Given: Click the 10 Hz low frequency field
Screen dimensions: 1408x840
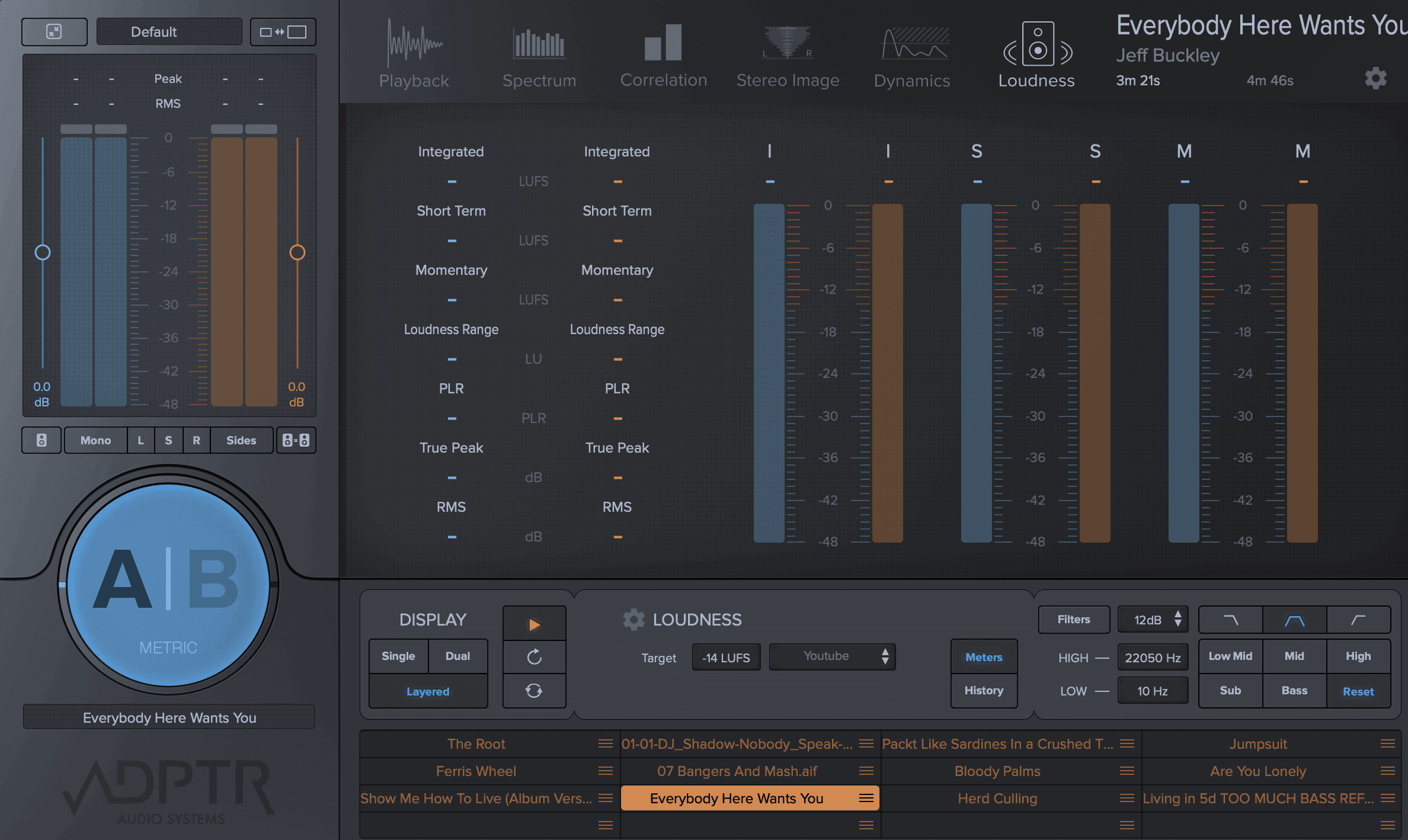Looking at the screenshot, I should click(1153, 691).
